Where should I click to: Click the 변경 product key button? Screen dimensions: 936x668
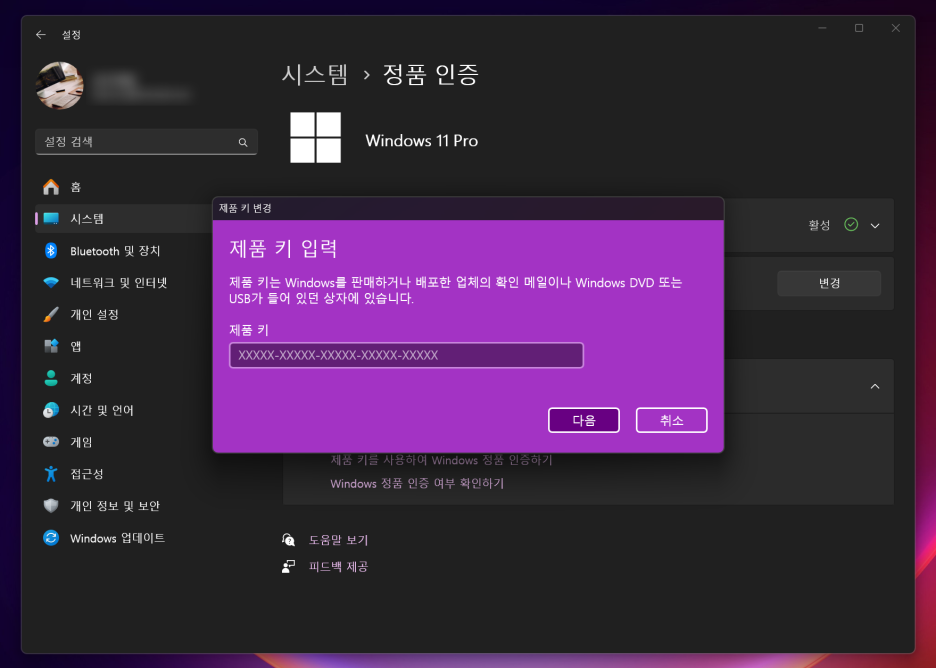coord(829,283)
